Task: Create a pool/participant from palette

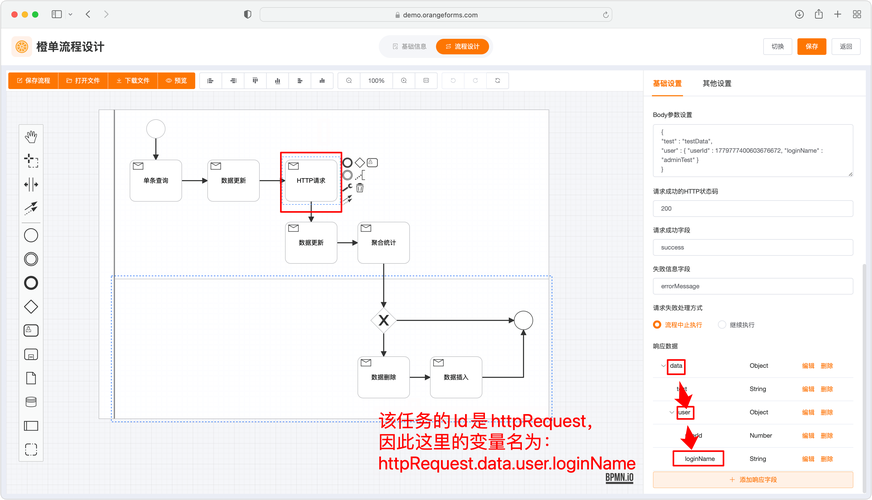Action: point(31,426)
